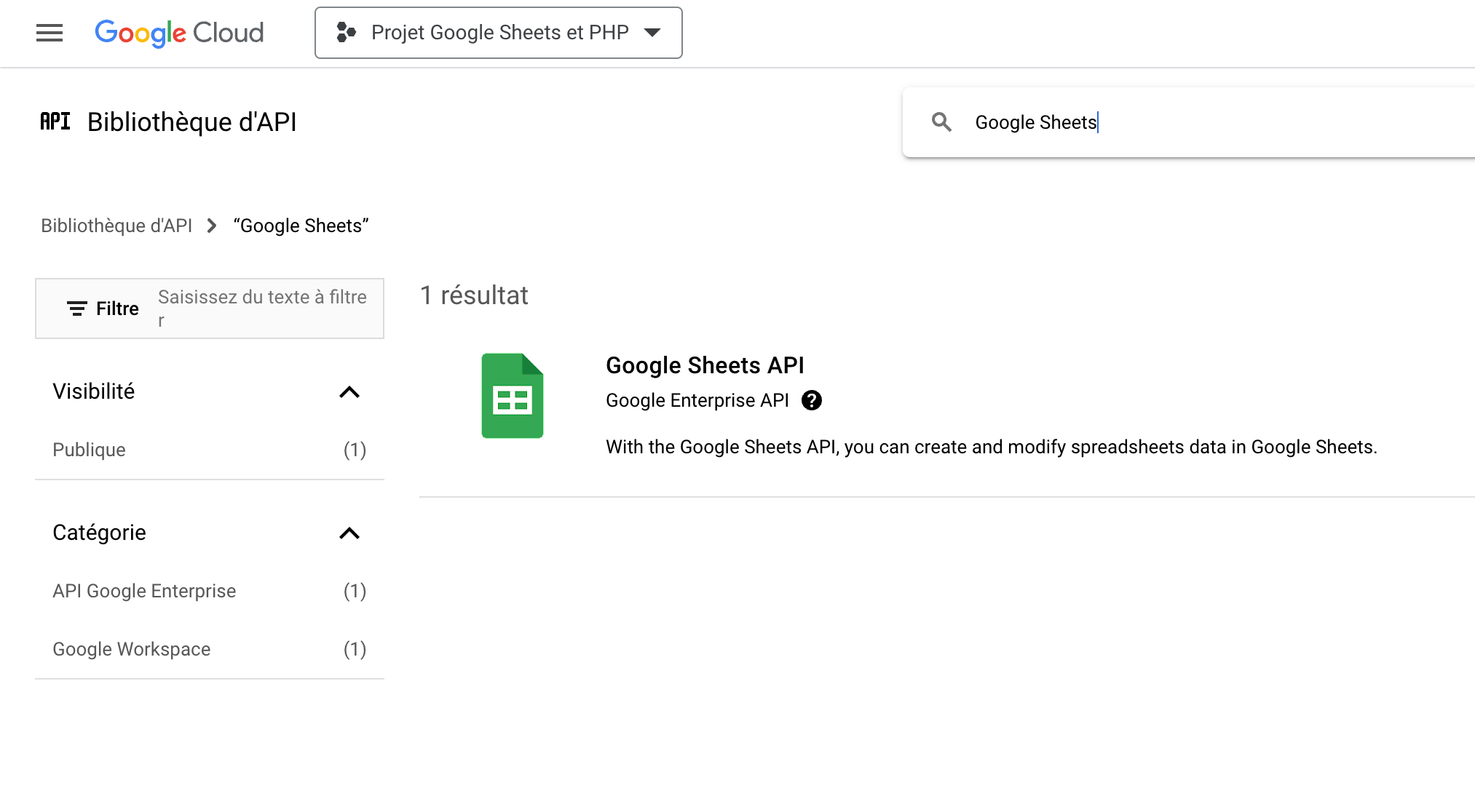Screen dimensions: 1475x812
Task: Go to Bibliothèque d'API breadcrumb link
Action: 116,226
